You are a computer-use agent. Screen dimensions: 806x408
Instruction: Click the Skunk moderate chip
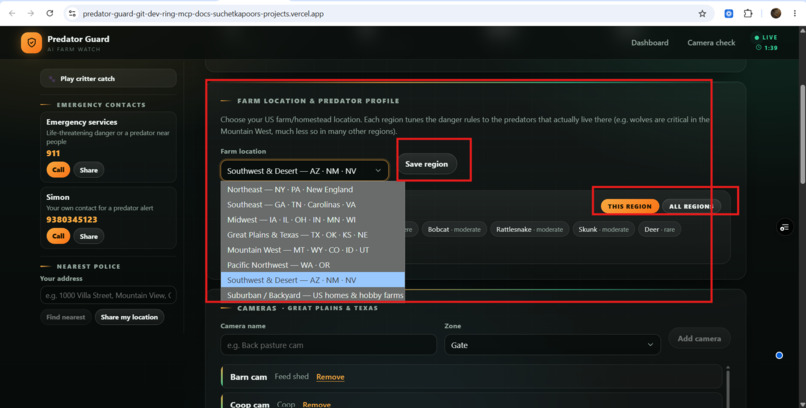click(x=603, y=229)
